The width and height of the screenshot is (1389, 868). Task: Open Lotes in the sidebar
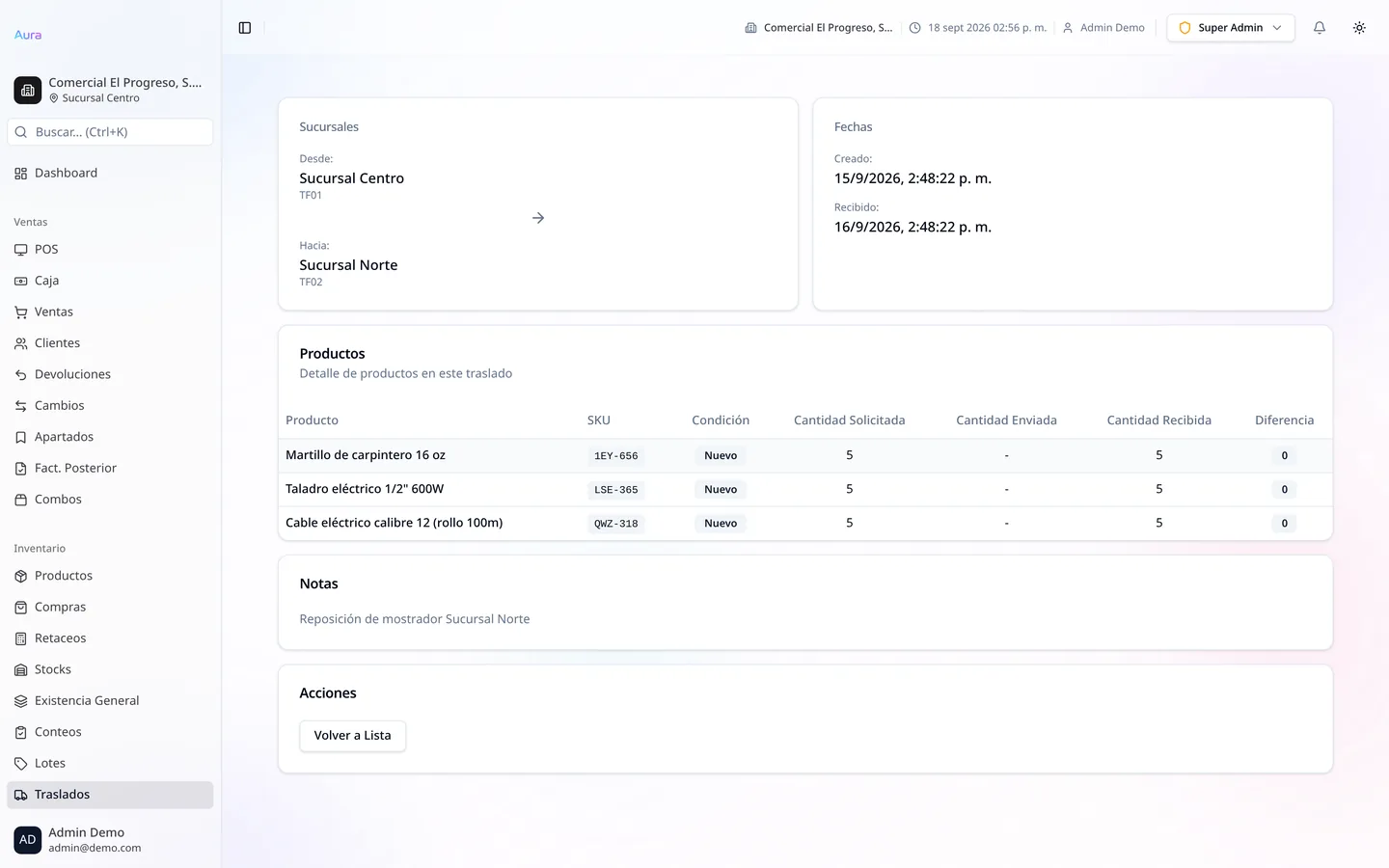pos(110,763)
